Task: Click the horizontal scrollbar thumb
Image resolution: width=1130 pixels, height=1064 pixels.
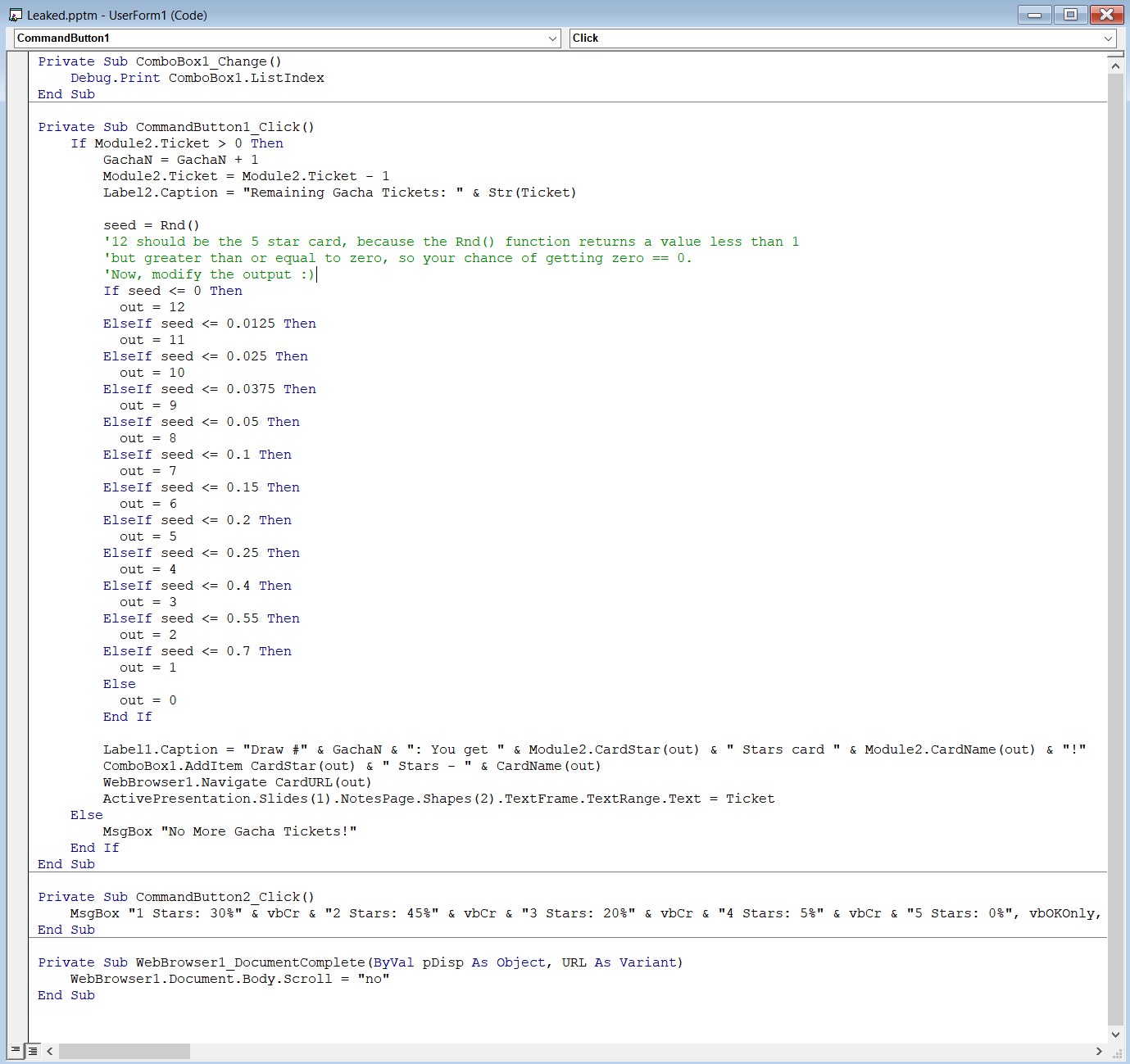Action: (x=125, y=1051)
